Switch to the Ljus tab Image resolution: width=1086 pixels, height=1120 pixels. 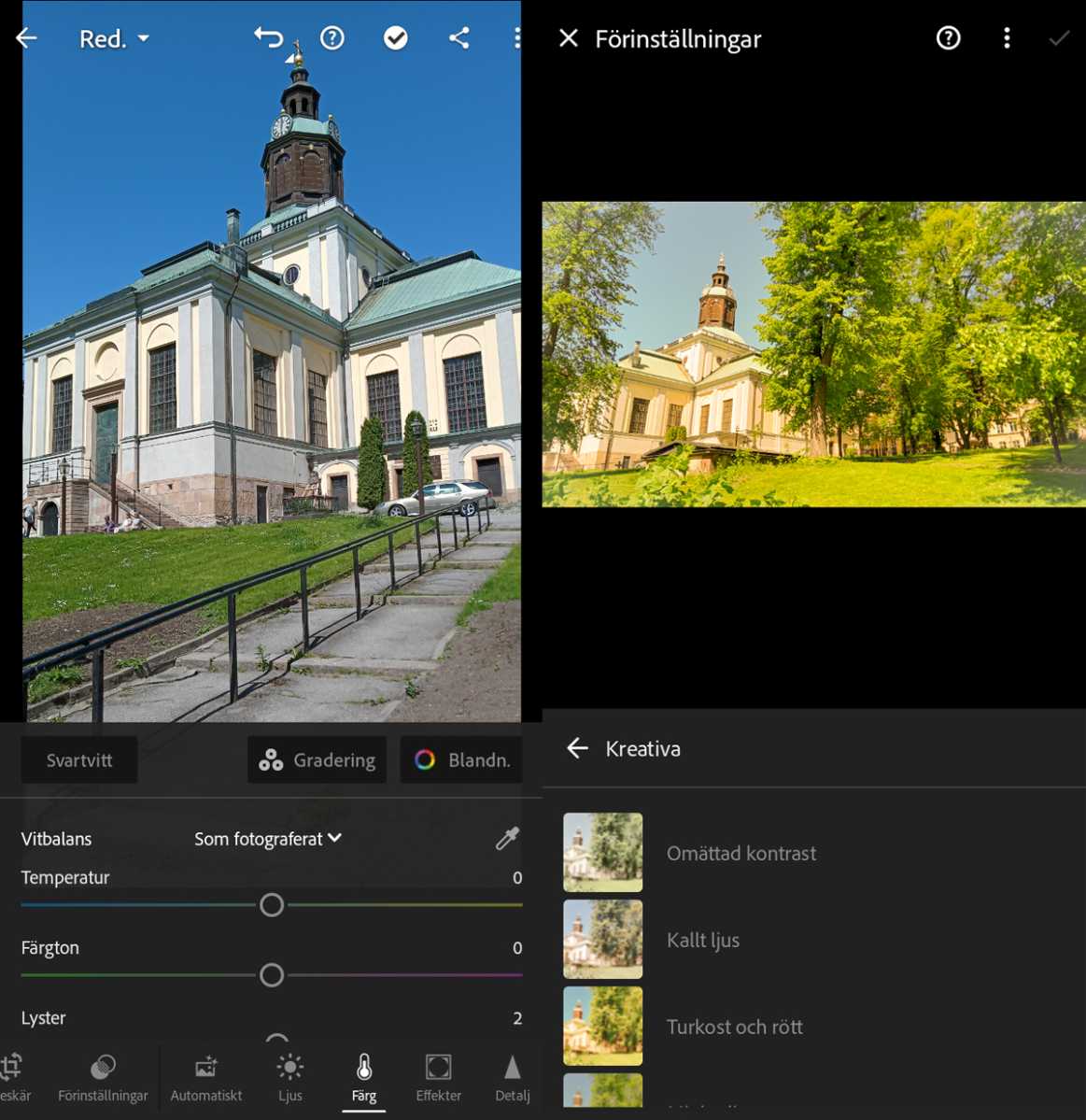point(289,1078)
